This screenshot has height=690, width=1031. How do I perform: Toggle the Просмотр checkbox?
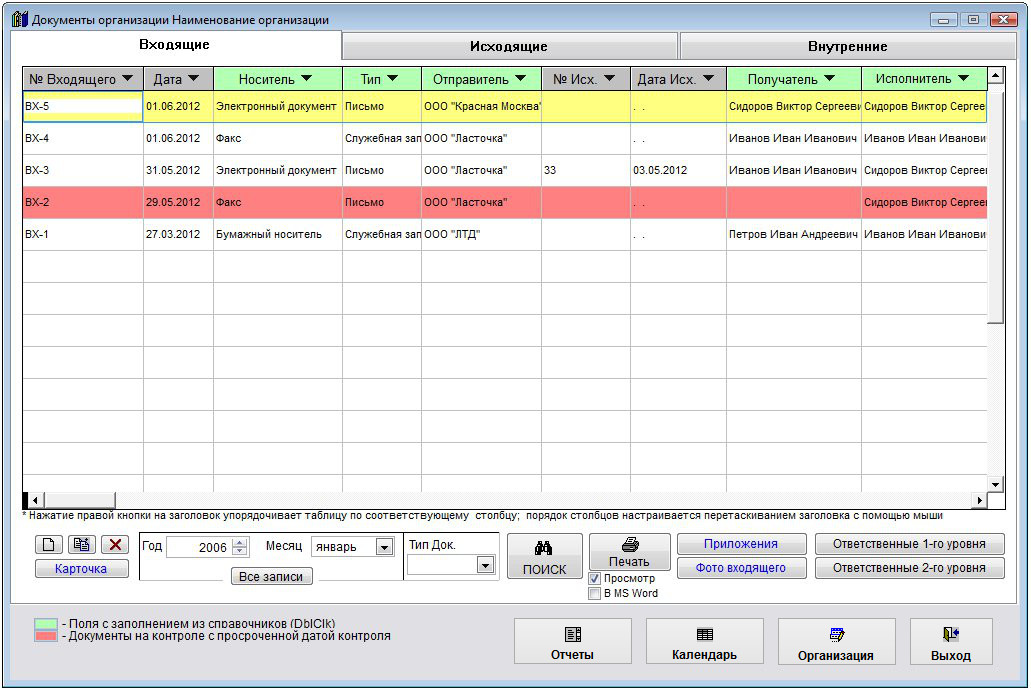(x=595, y=579)
